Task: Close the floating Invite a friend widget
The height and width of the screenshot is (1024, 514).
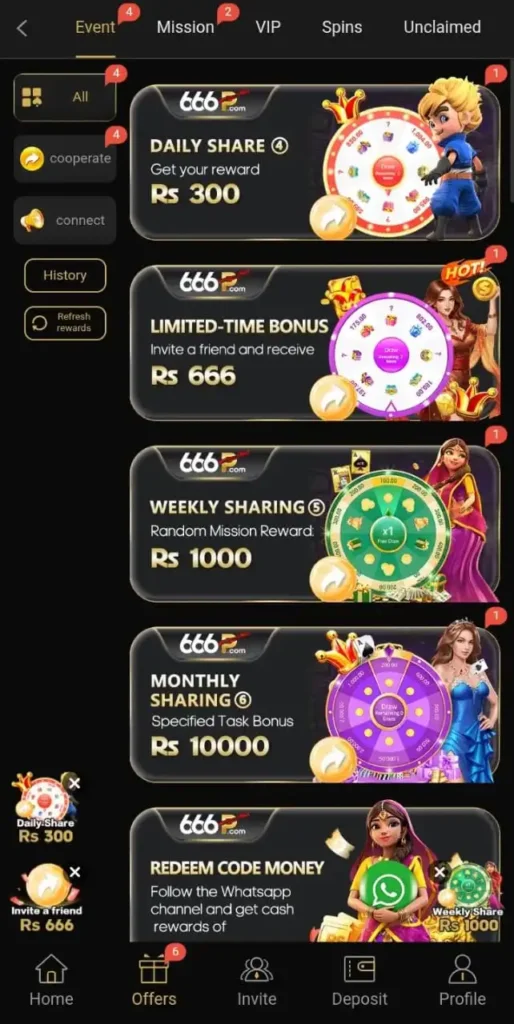Action: (x=75, y=872)
